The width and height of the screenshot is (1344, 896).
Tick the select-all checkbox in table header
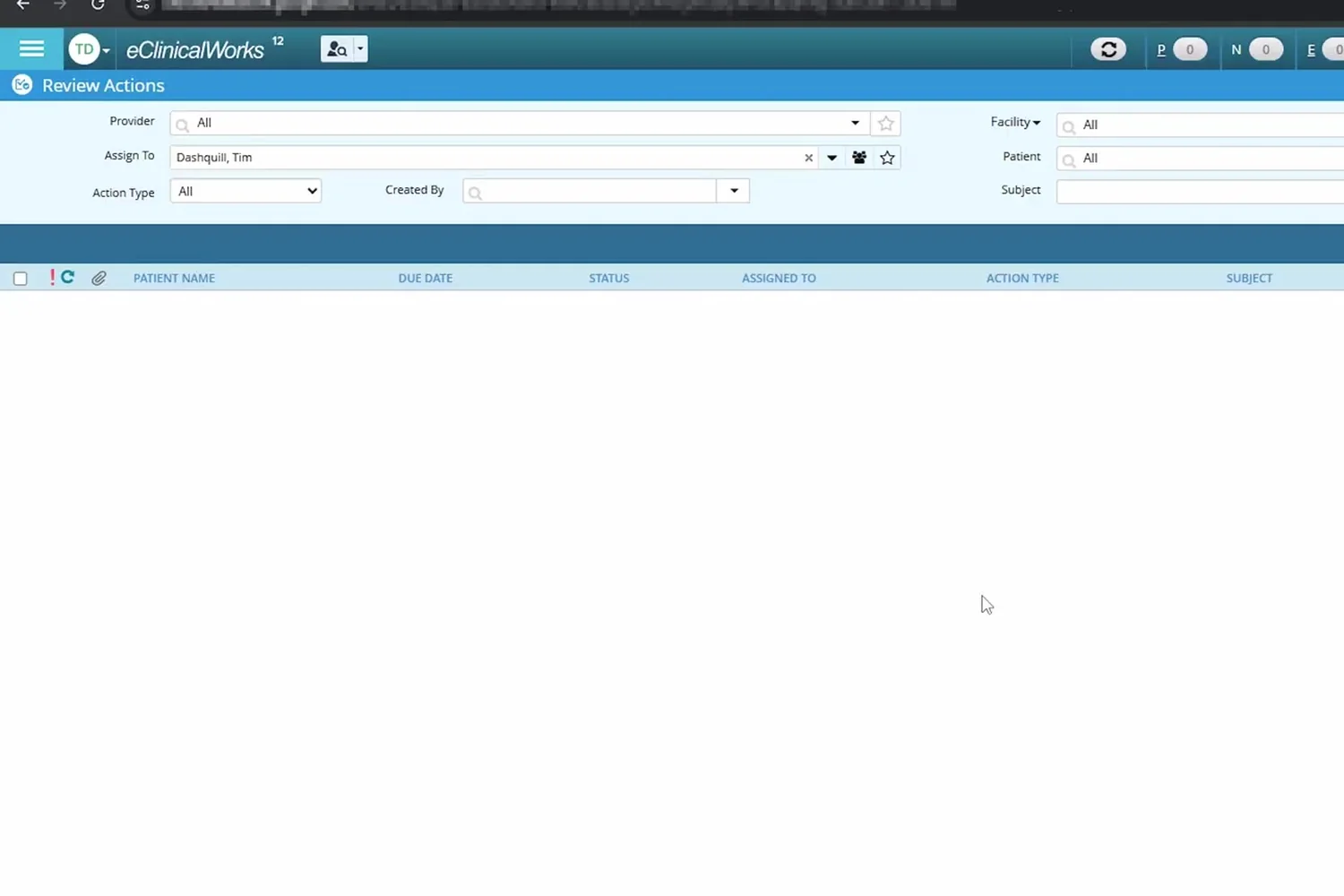coord(21,279)
